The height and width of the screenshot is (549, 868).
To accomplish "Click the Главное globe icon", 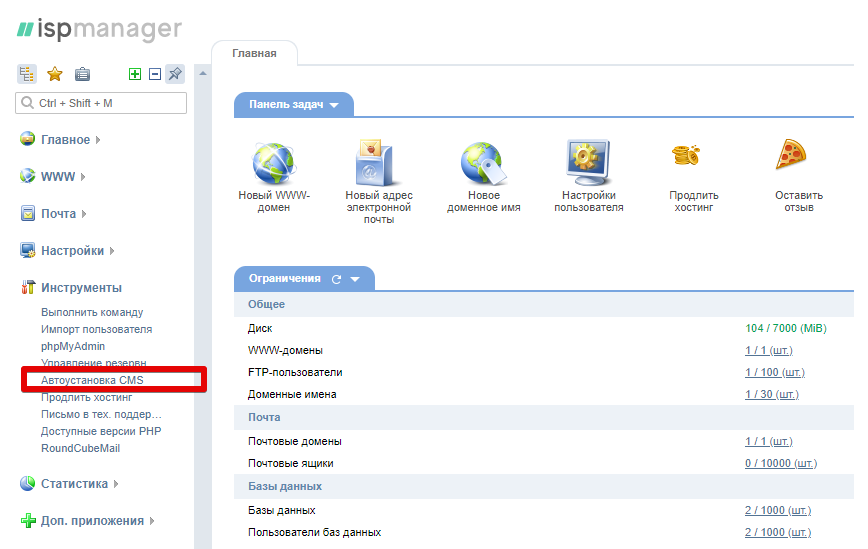I will tap(27, 139).
